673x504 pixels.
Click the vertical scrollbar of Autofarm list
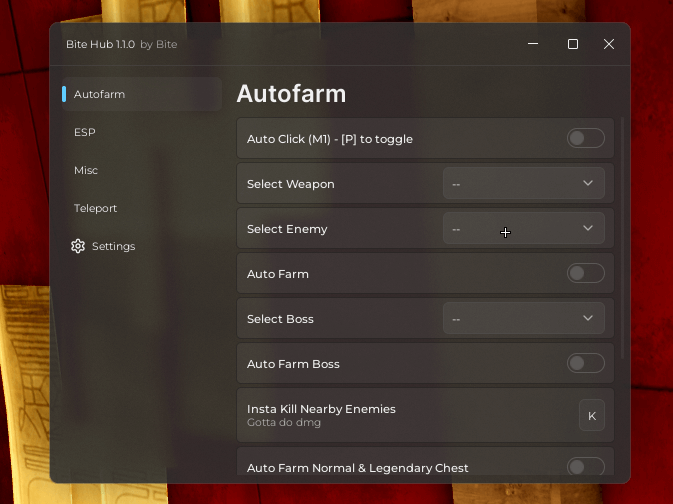point(622,238)
